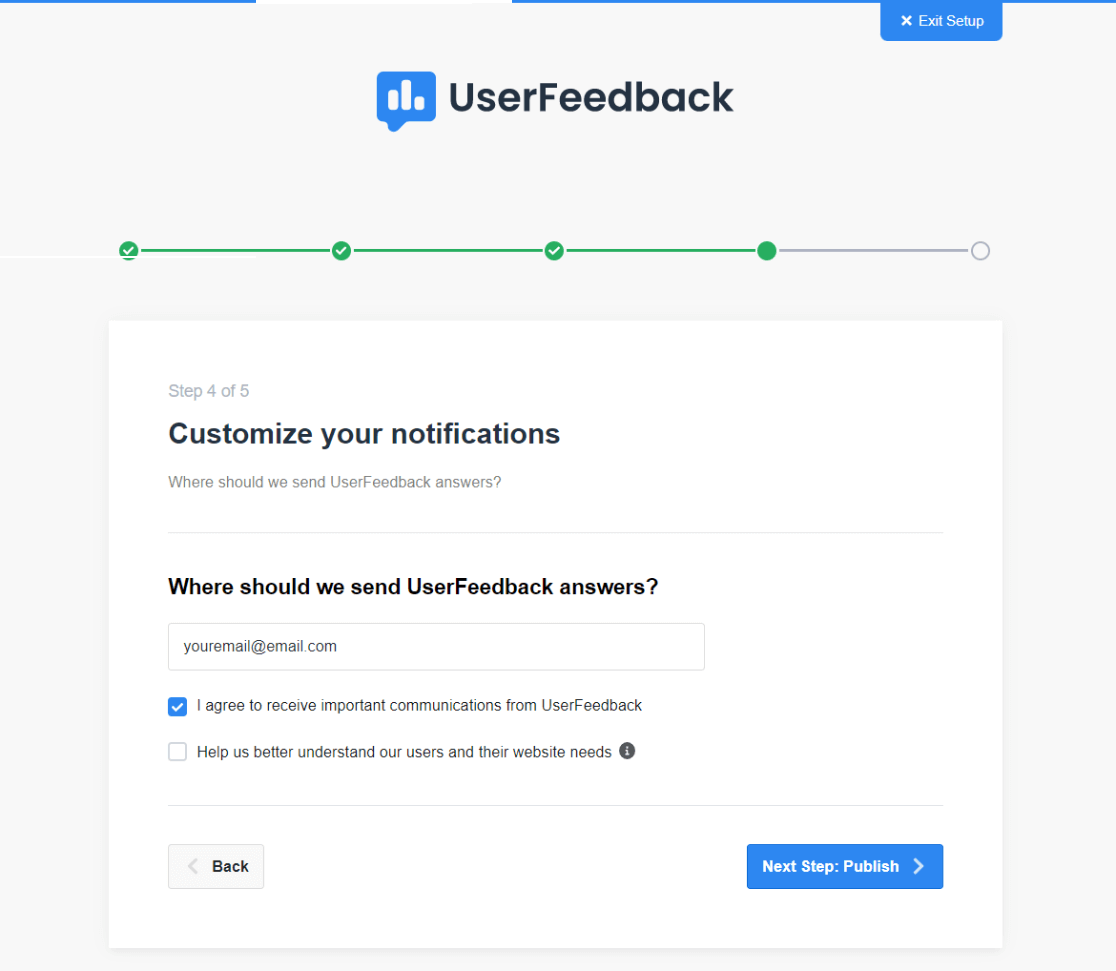Click the UserFeedback wordmark text

click(x=590, y=98)
